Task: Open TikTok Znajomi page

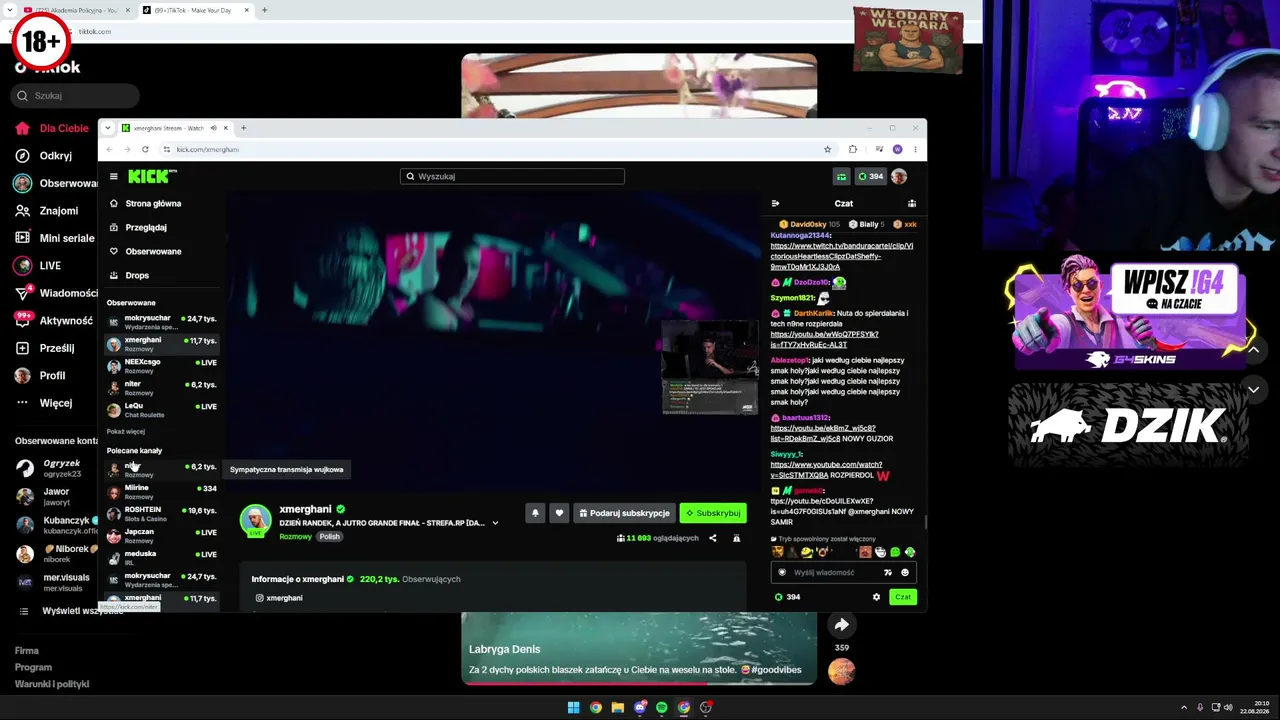Action: click(x=58, y=211)
